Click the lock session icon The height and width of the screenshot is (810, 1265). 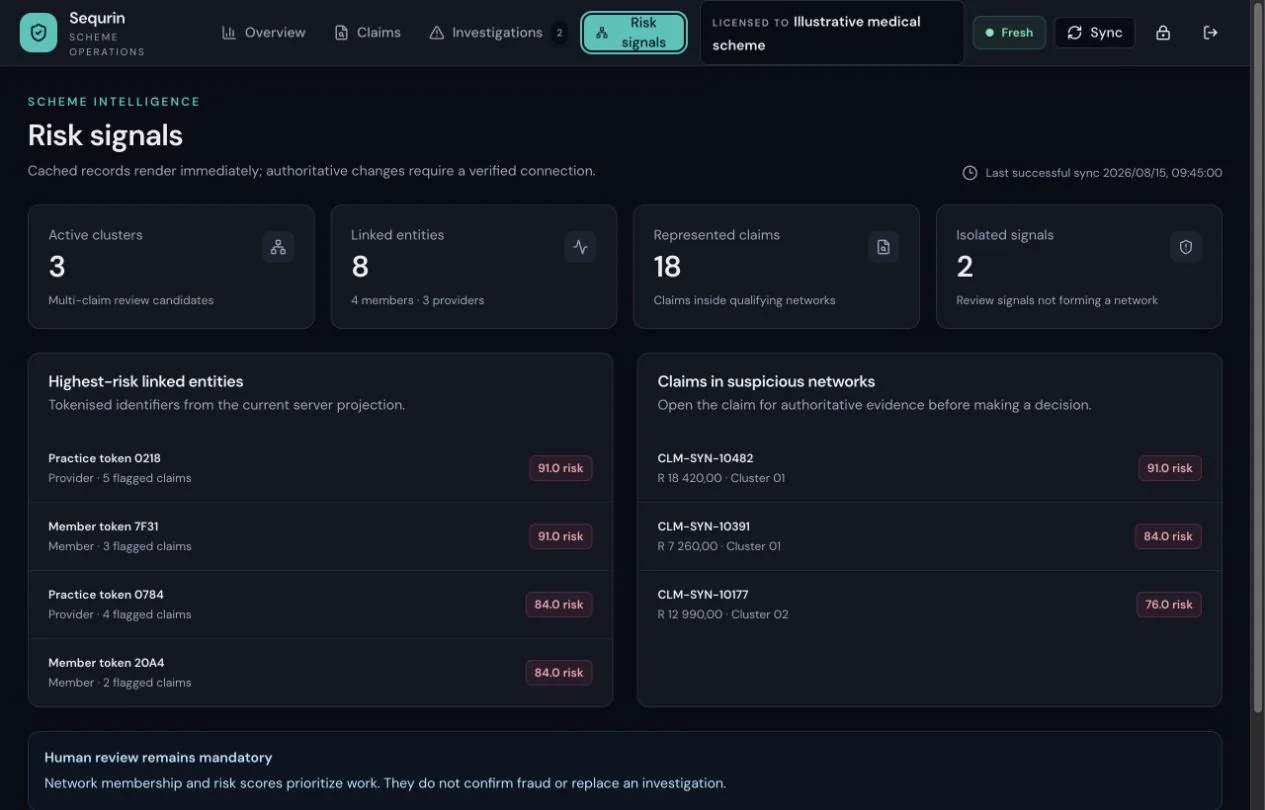(x=1163, y=33)
